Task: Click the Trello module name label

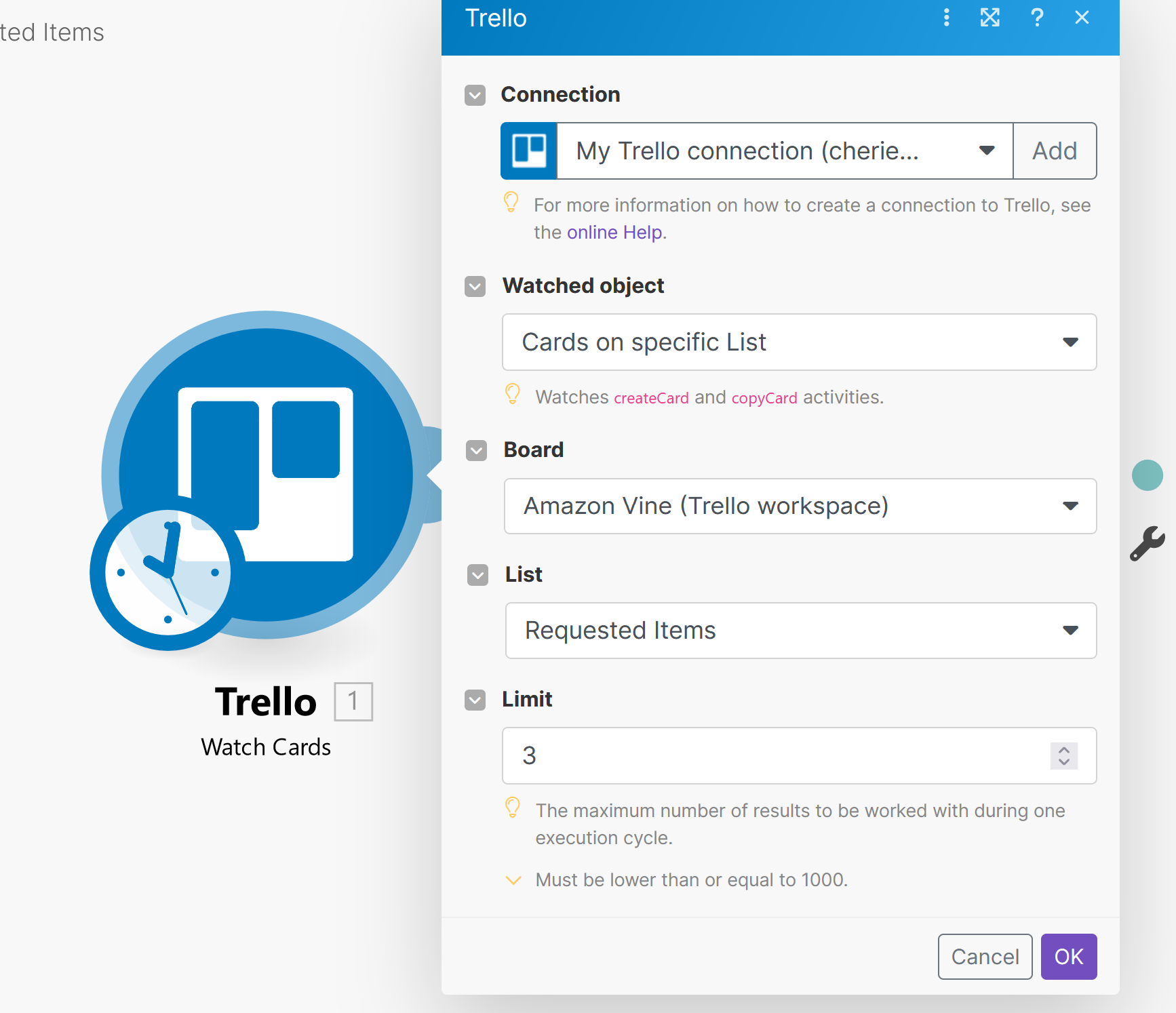Action: (266, 702)
